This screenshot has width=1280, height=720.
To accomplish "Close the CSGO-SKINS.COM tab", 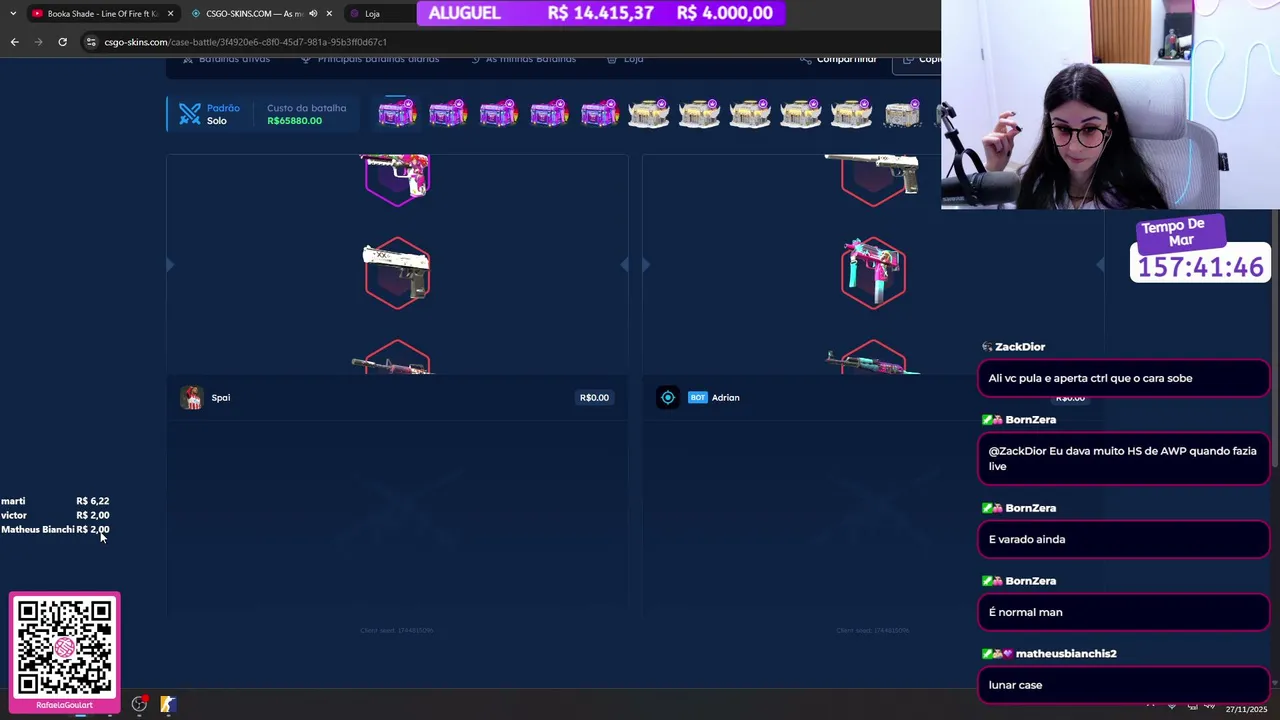I will click(329, 14).
